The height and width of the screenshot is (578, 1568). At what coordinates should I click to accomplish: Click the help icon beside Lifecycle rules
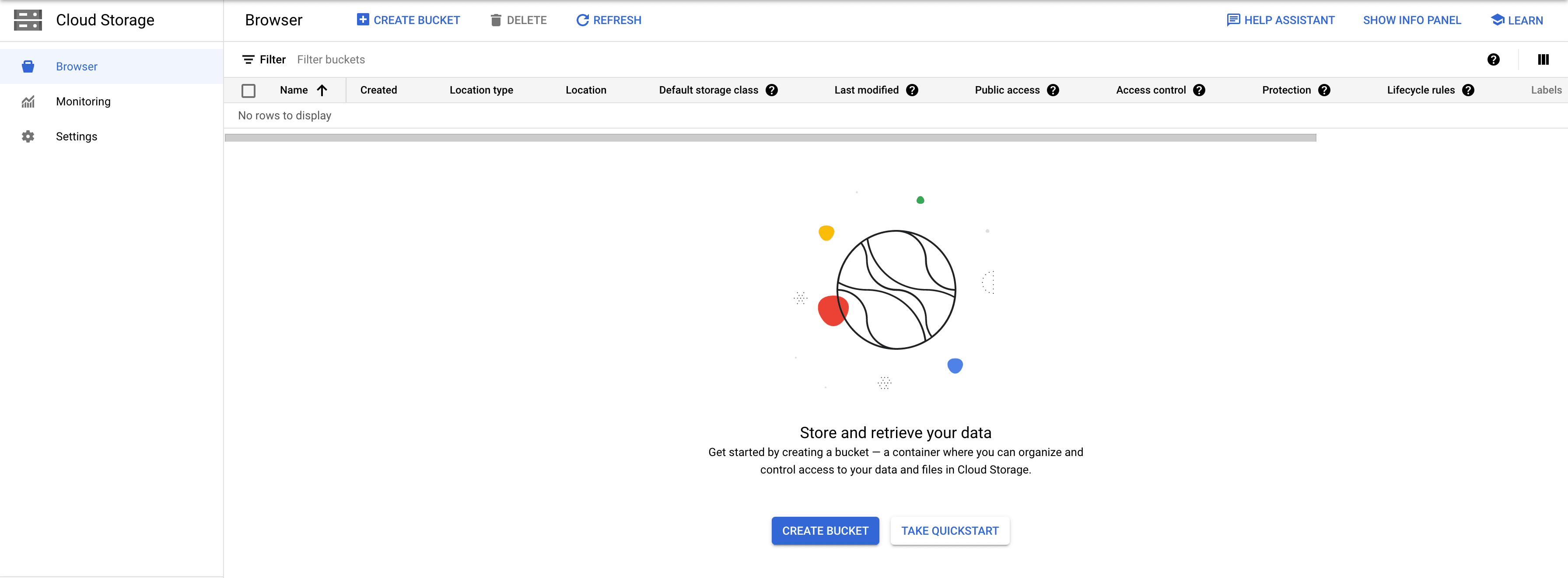pos(1467,90)
